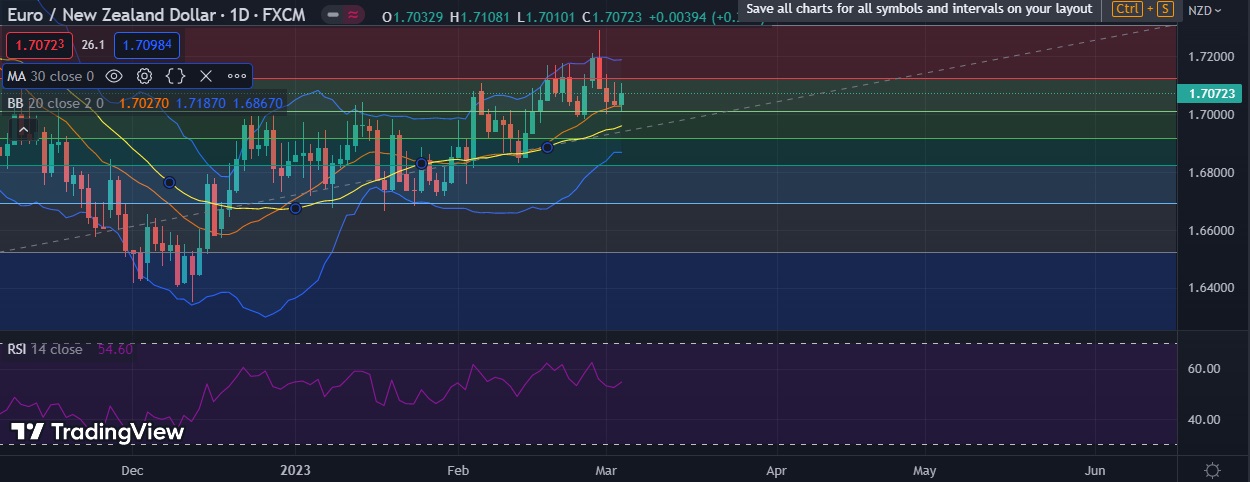Screen dimensions: 1250x482
Task: Click the 60.00 level on the RSI scale
Action: tap(1205, 368)
